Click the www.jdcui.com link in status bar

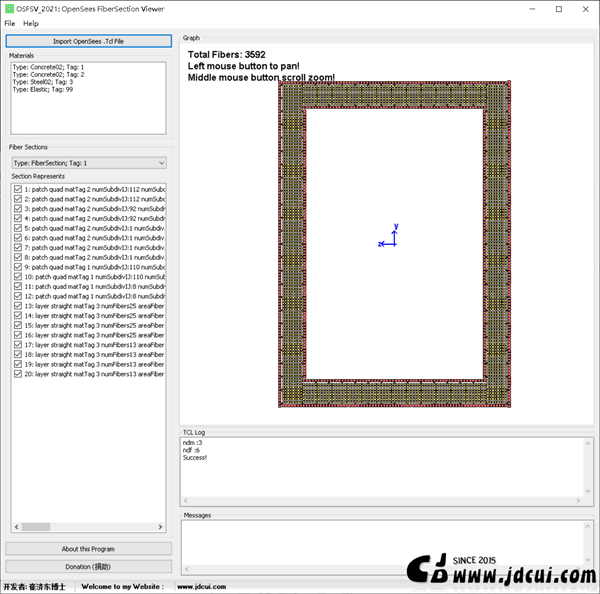click(x=201, y=587)
